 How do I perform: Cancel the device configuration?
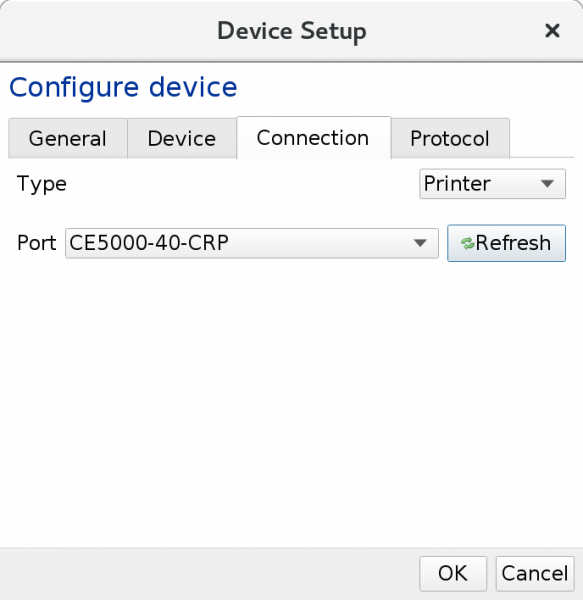[535, 574]
